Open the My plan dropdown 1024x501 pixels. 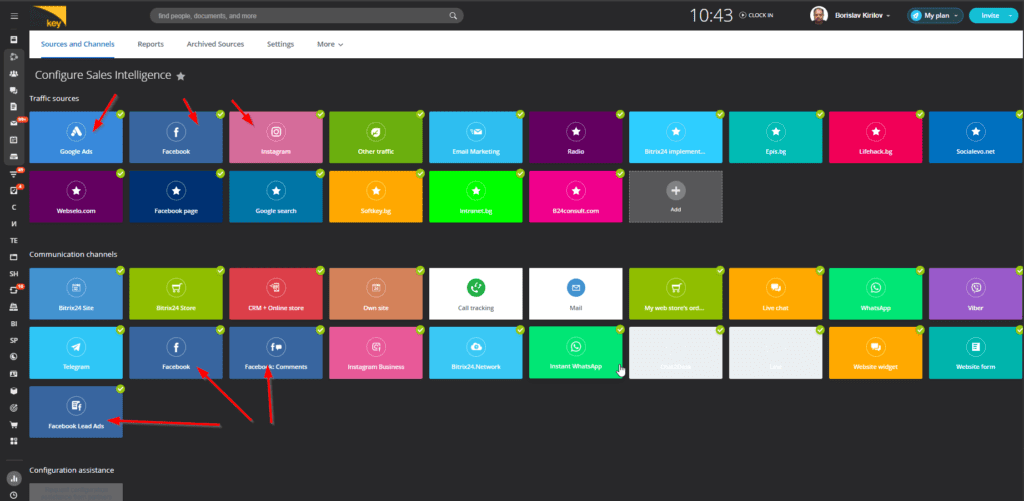[934, 15]
